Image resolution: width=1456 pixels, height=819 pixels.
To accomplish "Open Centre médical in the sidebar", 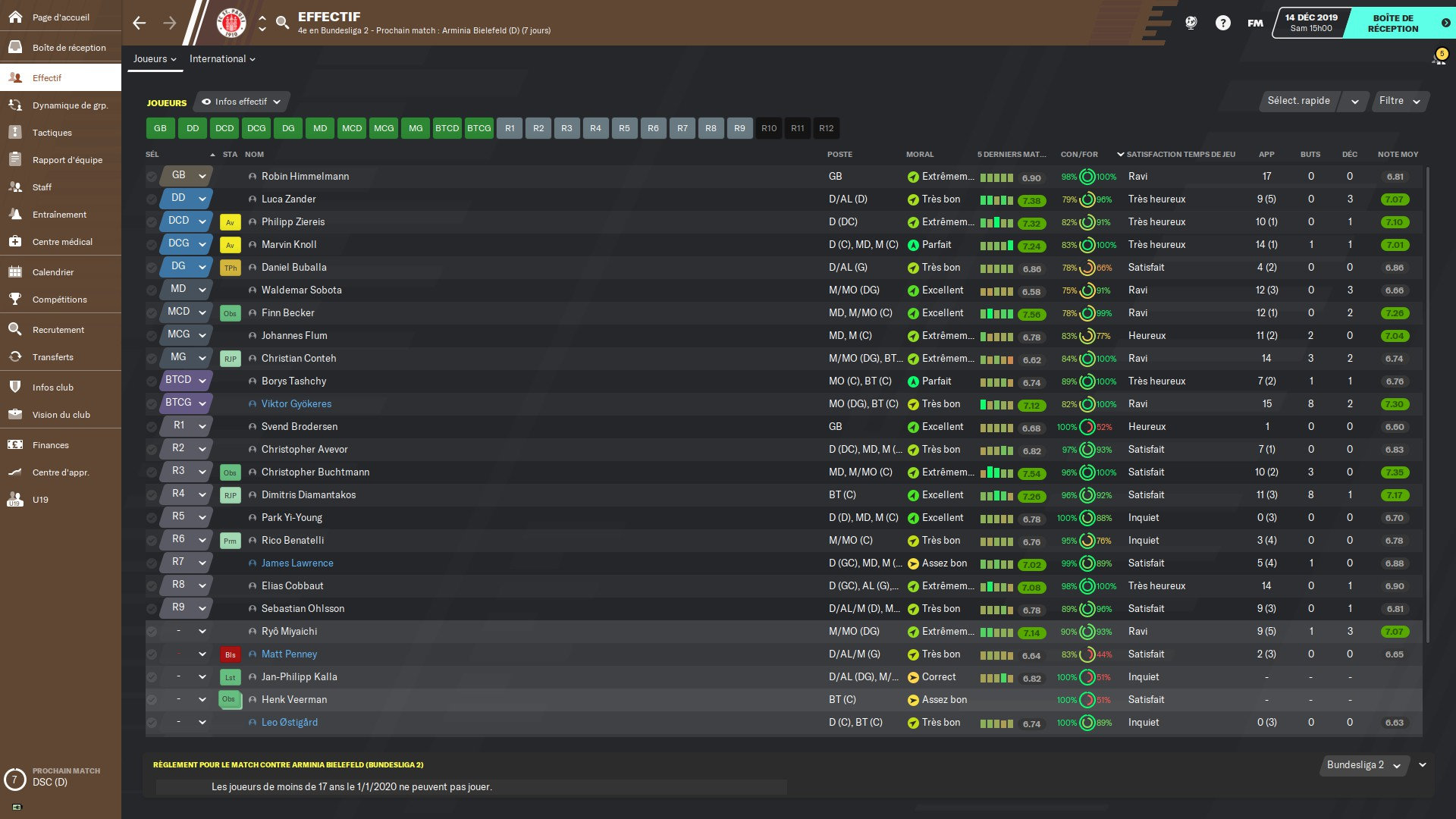I will point(61,242).
